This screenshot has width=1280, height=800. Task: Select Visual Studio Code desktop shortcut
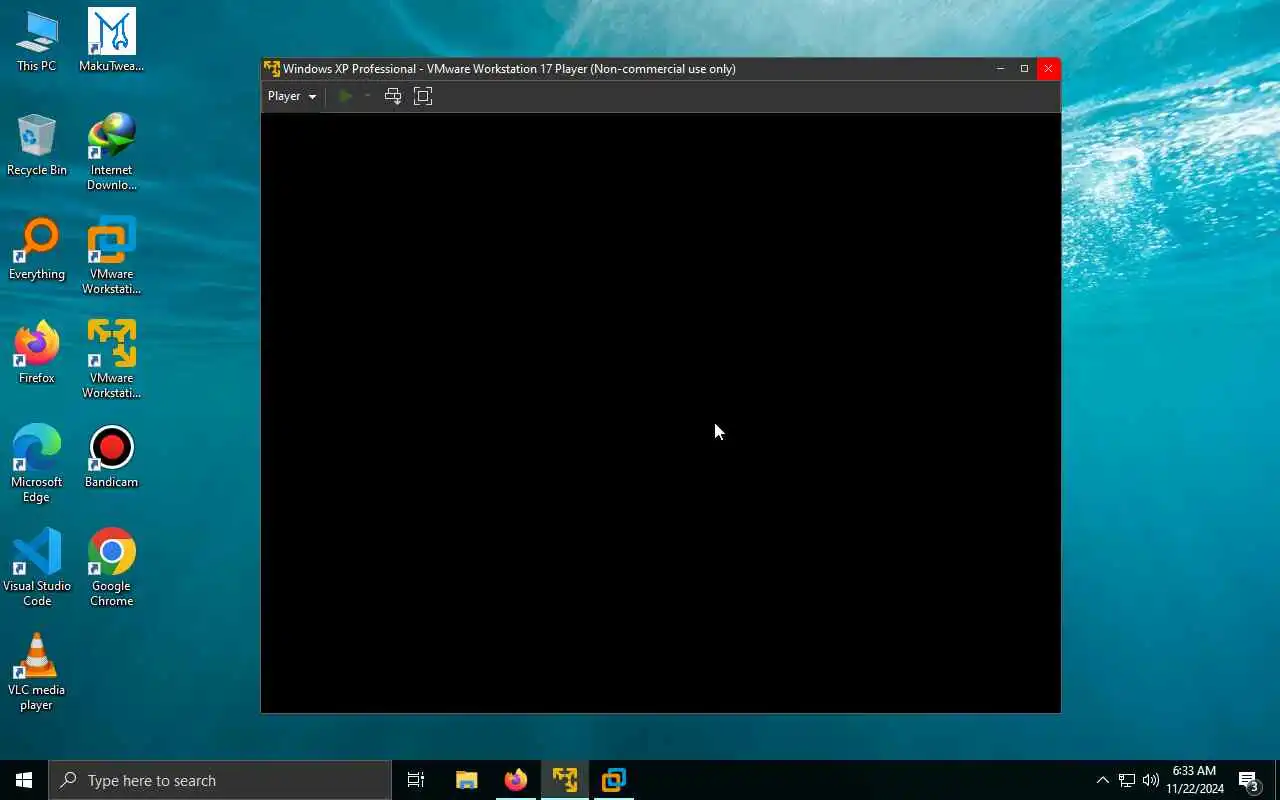[37, 568]
